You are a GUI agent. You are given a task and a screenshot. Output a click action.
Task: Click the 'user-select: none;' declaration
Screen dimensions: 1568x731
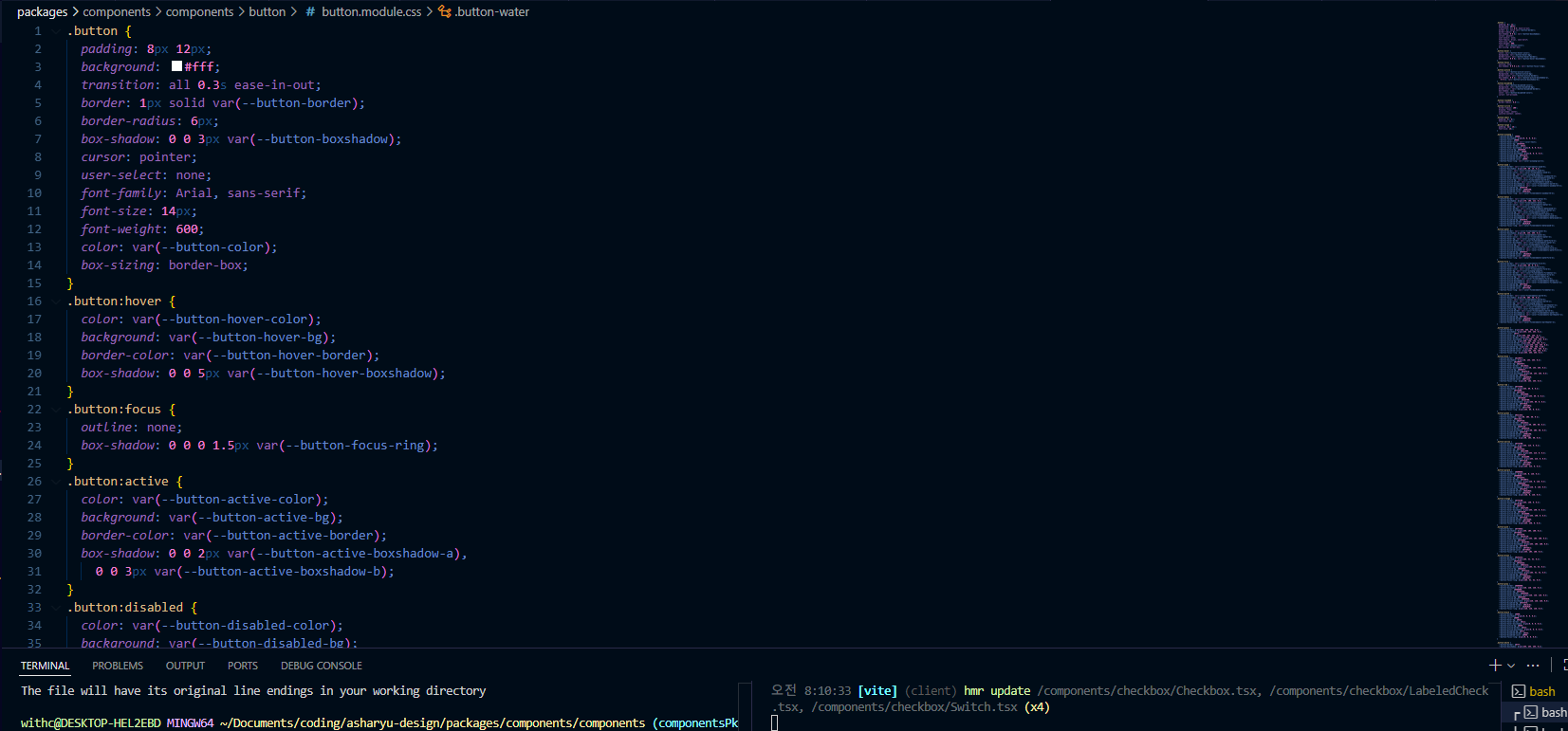[x=147, y=175]
